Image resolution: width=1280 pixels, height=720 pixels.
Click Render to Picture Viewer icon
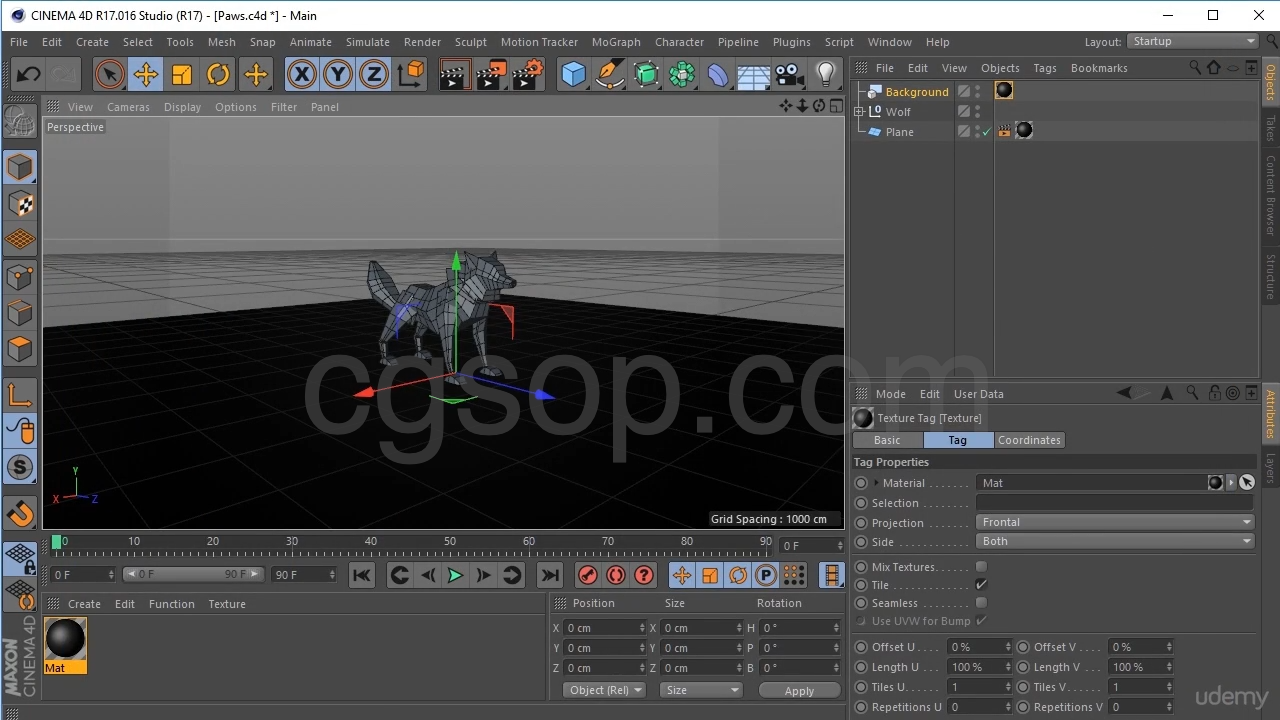[x=491, y=75]
